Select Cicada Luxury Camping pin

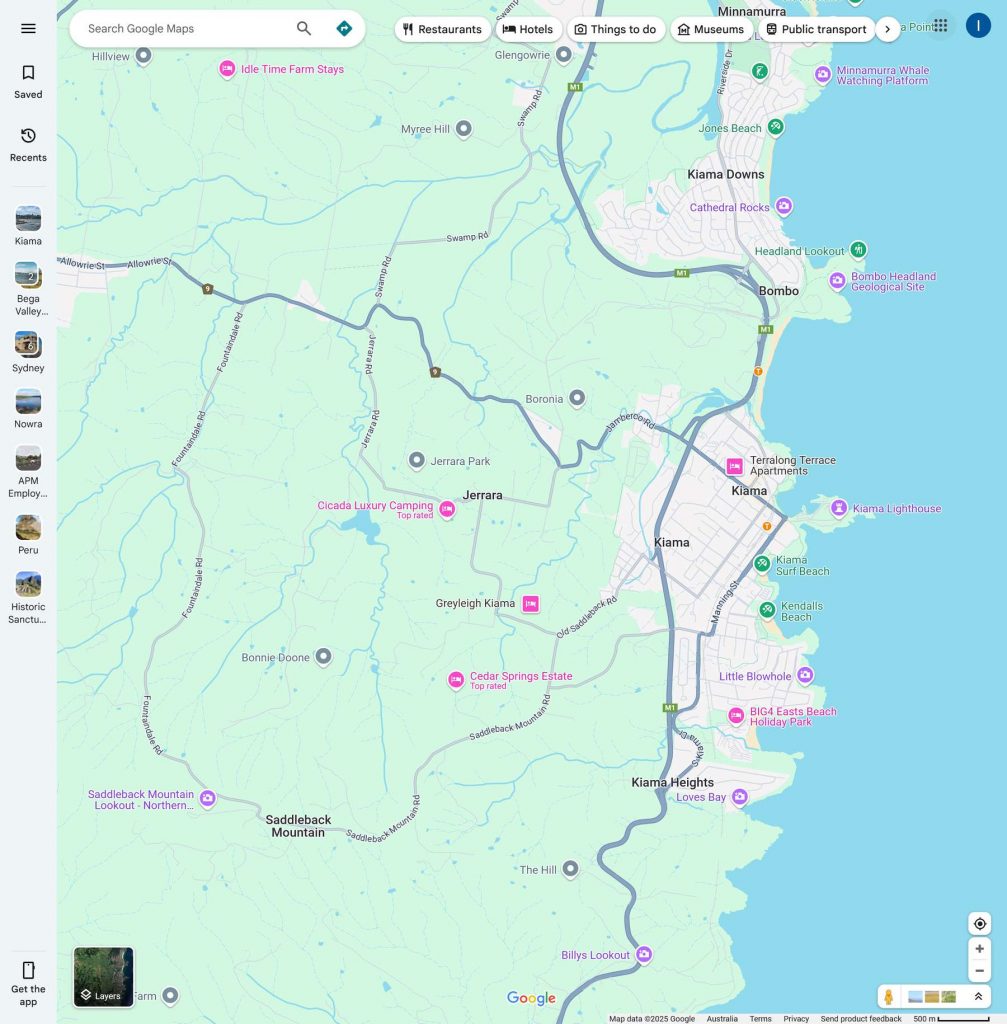click(x=447, y=509)
